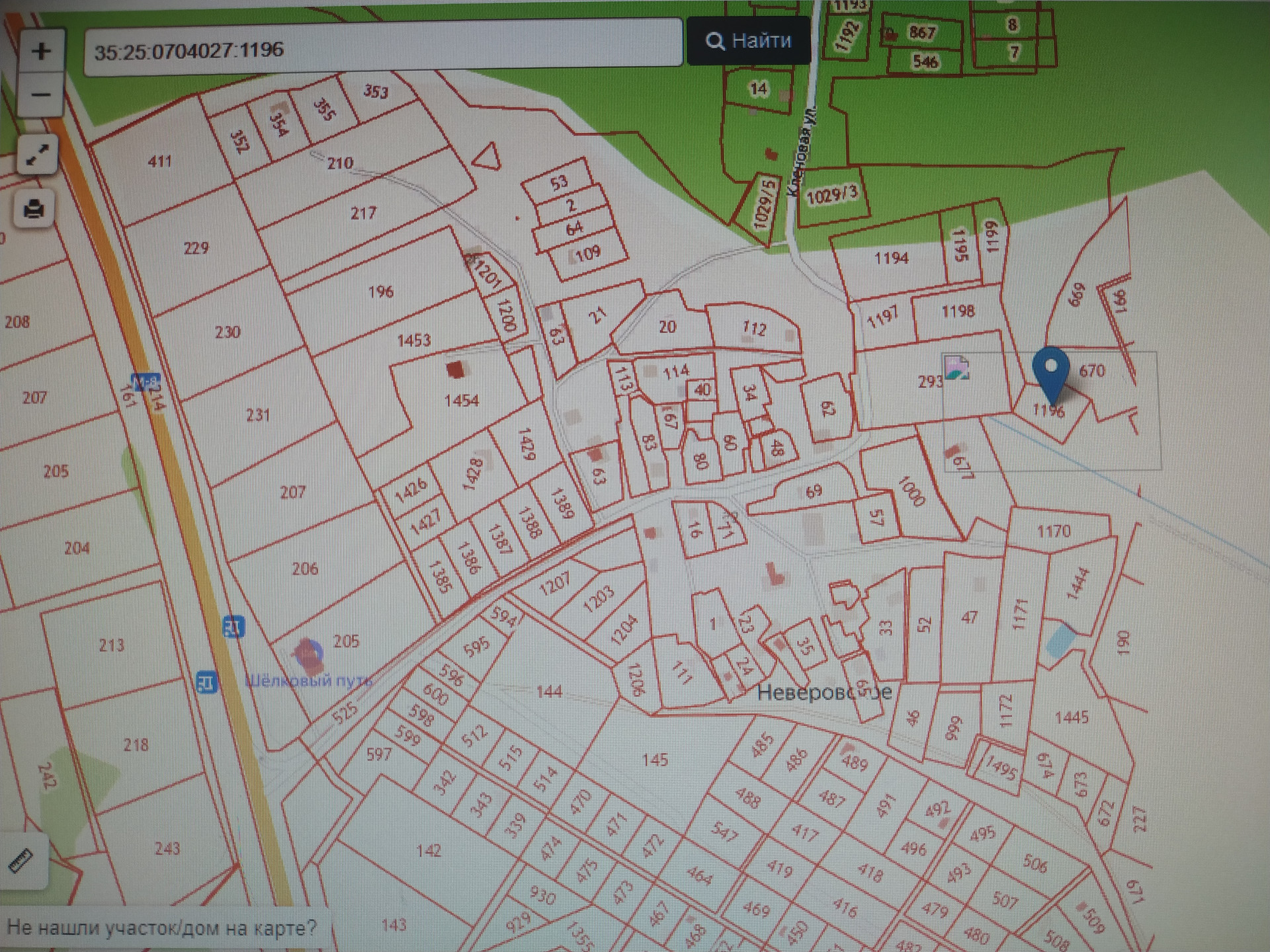
Task: Select the ruler measurement tool
Action: point(22,861)
